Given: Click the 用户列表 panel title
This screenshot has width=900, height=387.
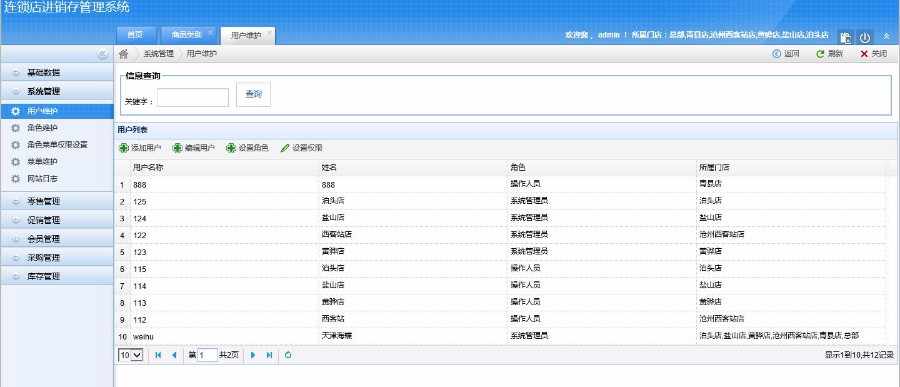Looking at the screenshot, I should [x=133, y=130].
